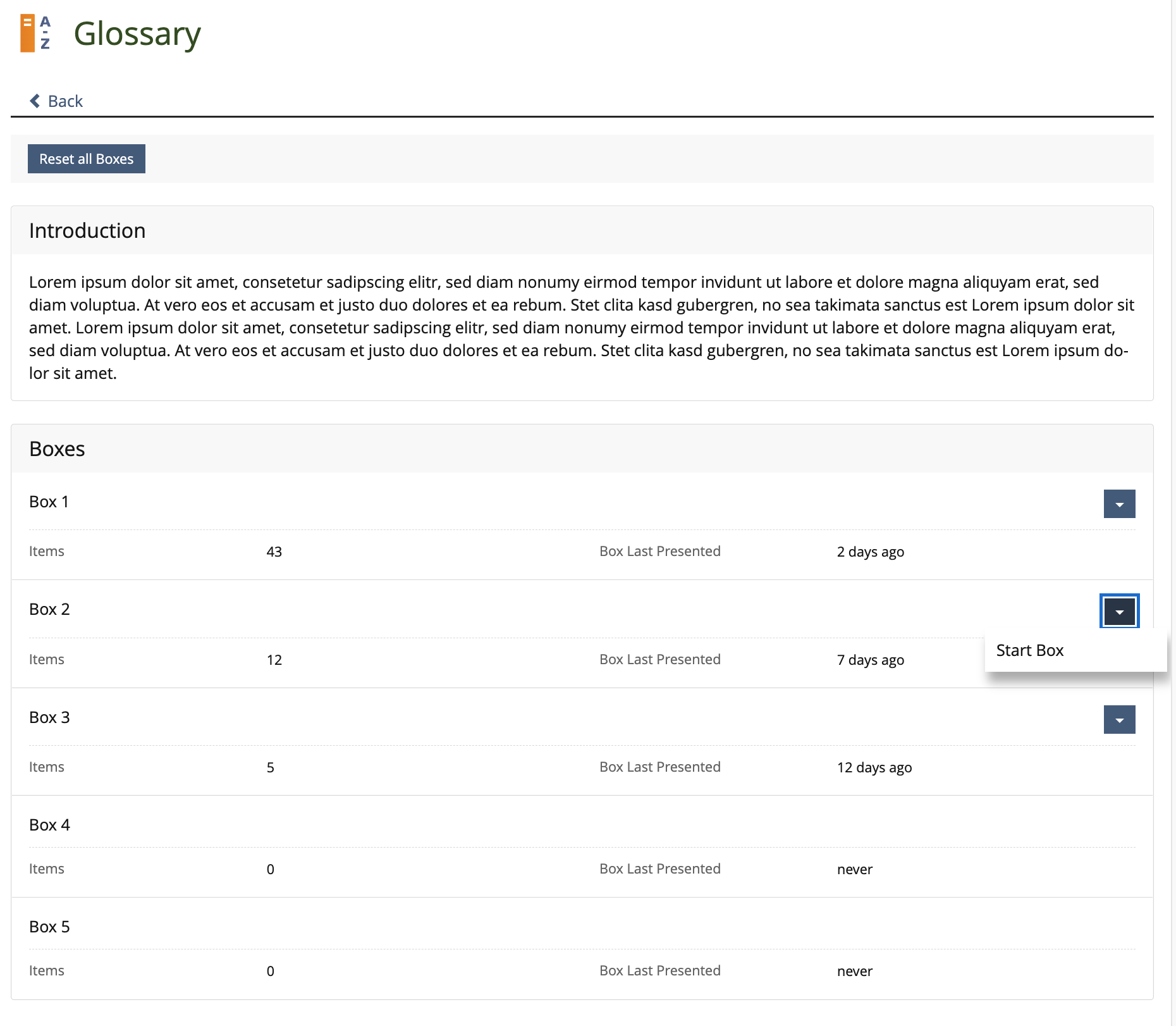The height and width of the screenshot is (1026, 1176).
Task: Click the Box 4 row title
Action: coord(49,825)
